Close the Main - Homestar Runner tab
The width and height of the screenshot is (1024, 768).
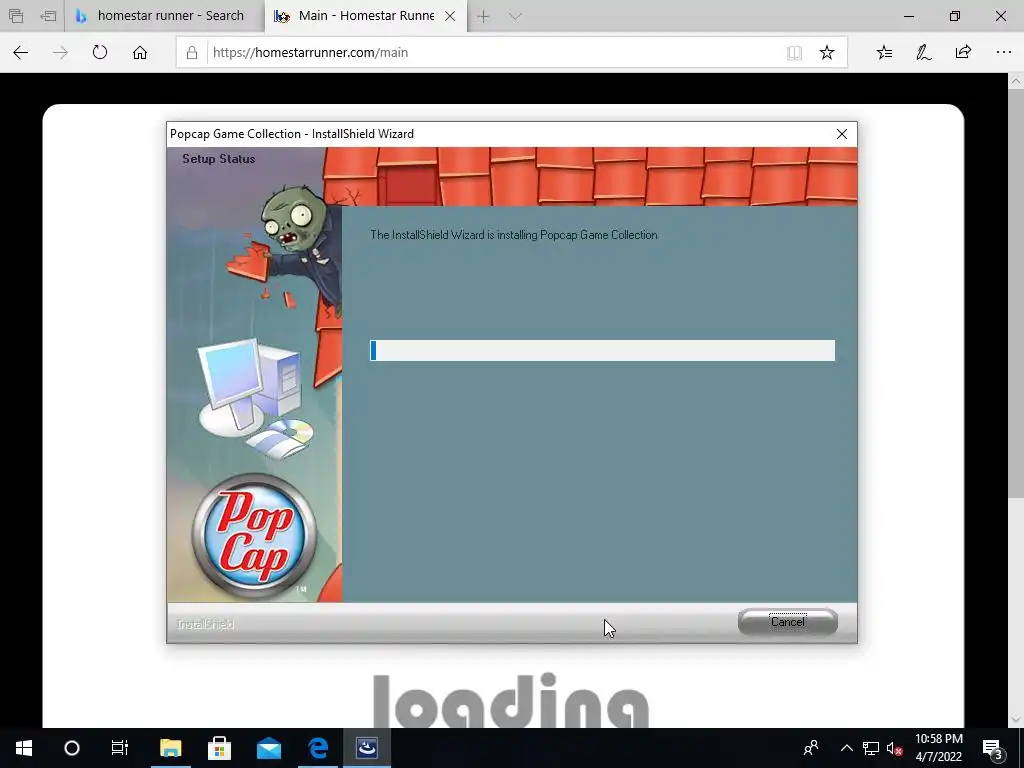tap(450, 16)
